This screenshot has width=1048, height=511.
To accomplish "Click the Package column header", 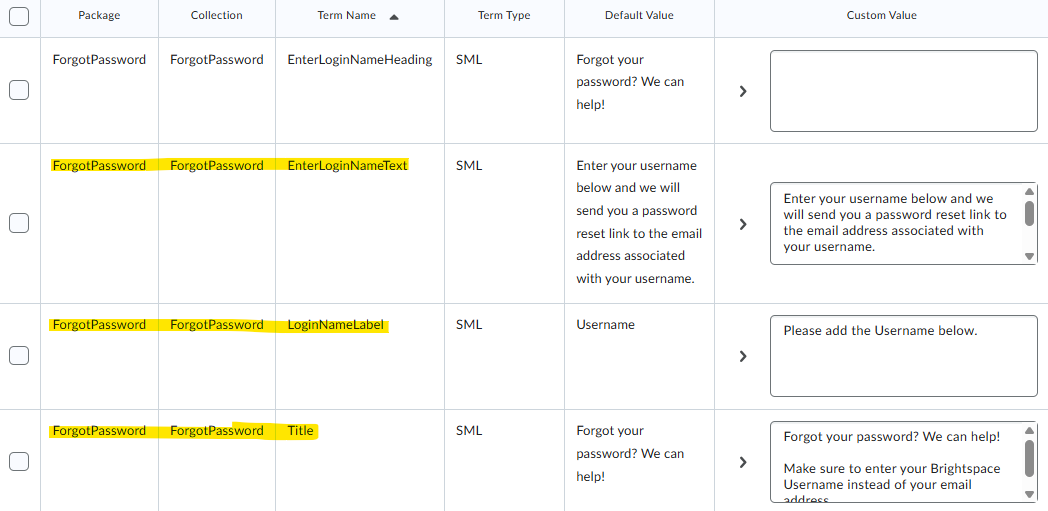I will tap(99, 16).
